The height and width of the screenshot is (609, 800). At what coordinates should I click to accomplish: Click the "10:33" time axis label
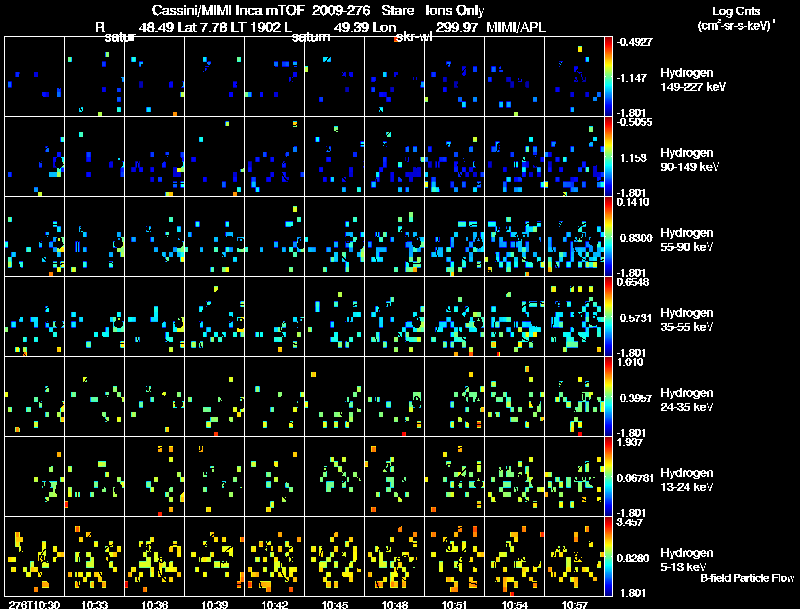94,604
